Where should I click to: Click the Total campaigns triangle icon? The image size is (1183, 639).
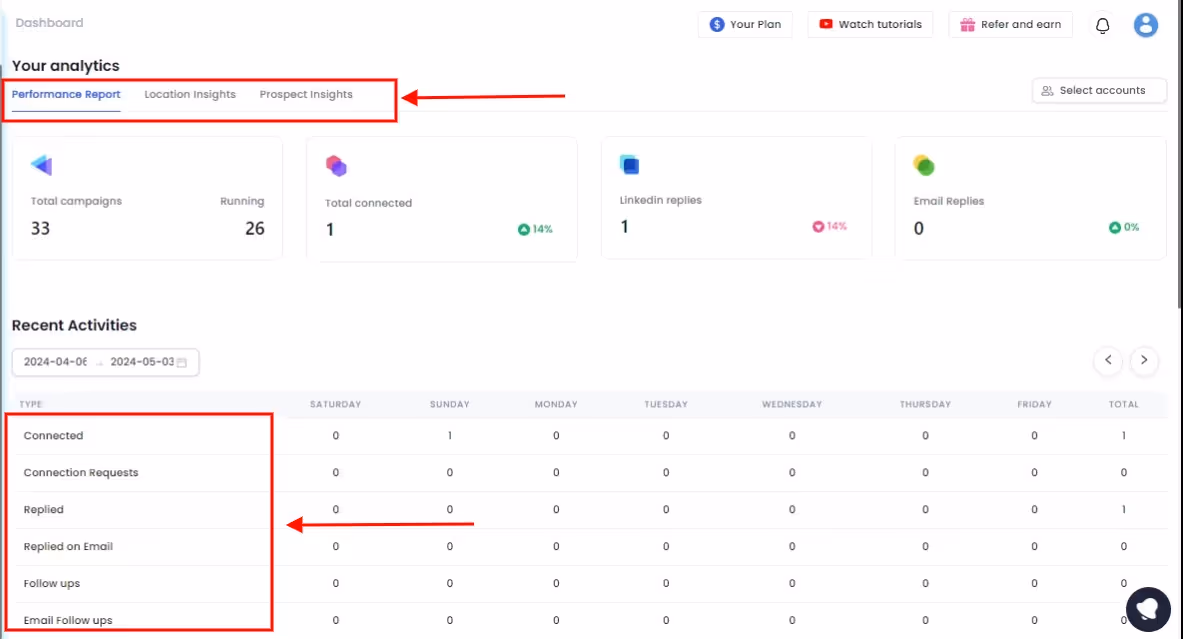point(39,165)
